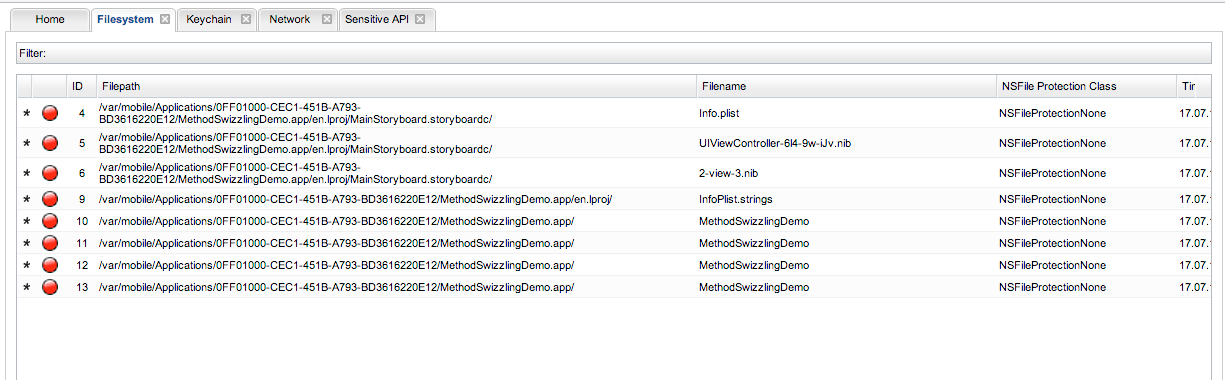The width and height of the screenshot is (1225, 380).
Task: Click the star marker in row ID 6
Action: click(27, 174)
